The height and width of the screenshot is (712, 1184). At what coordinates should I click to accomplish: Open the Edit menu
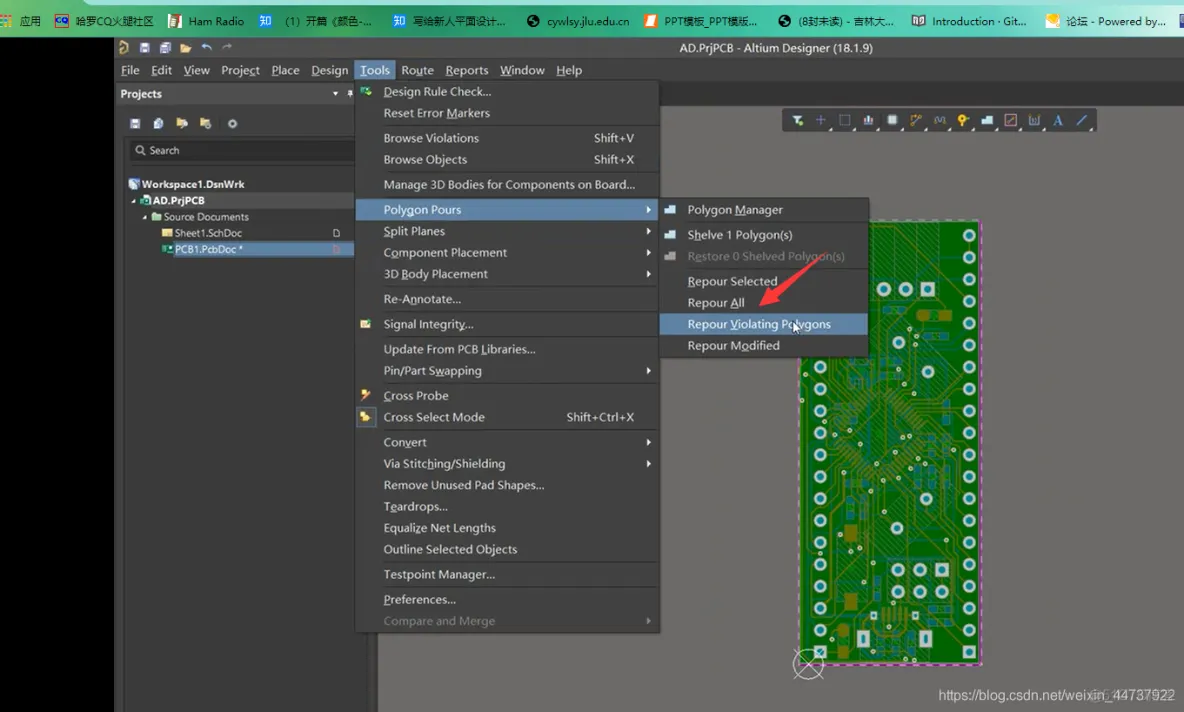161,70
